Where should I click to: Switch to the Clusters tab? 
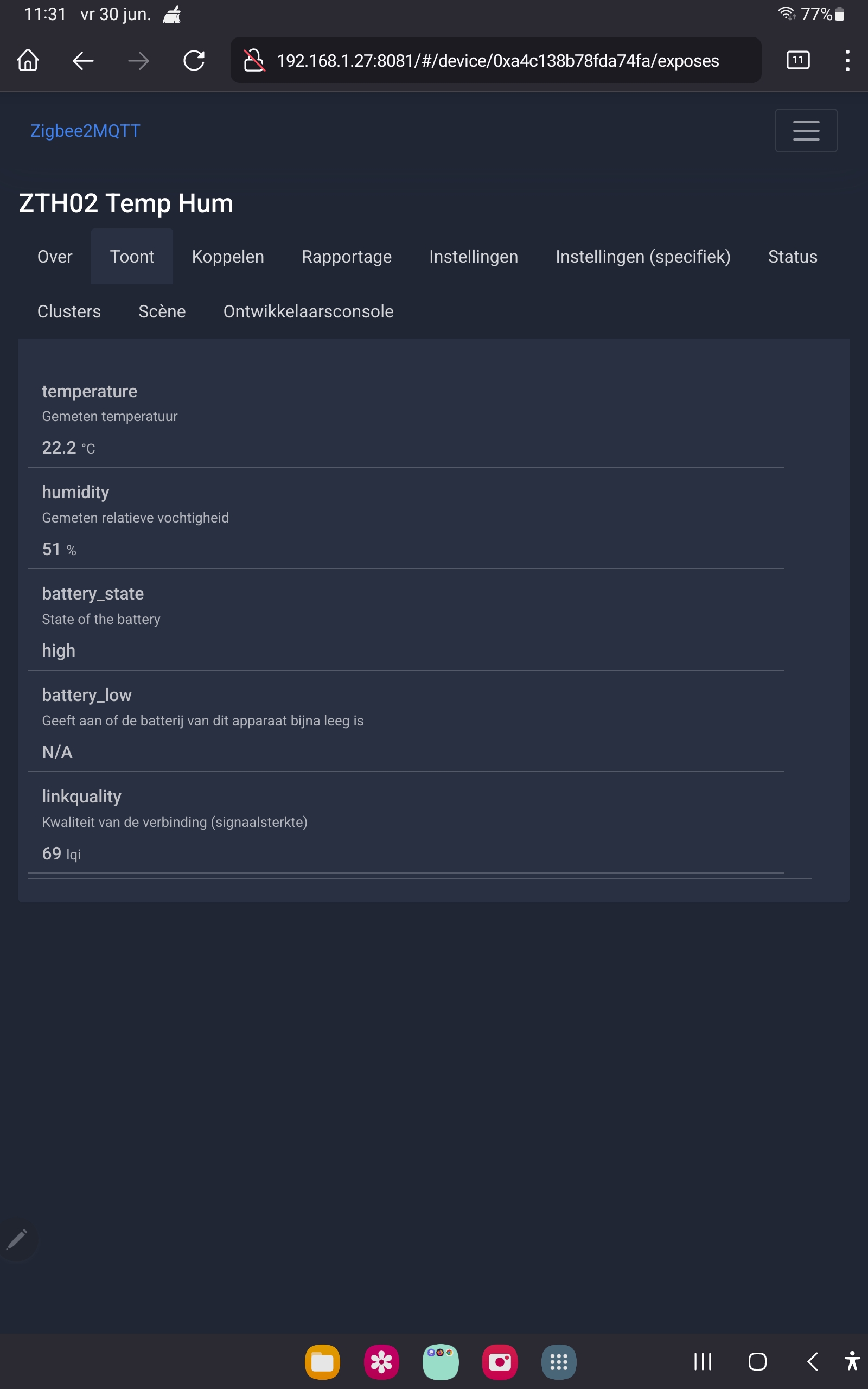pos(69,311)
